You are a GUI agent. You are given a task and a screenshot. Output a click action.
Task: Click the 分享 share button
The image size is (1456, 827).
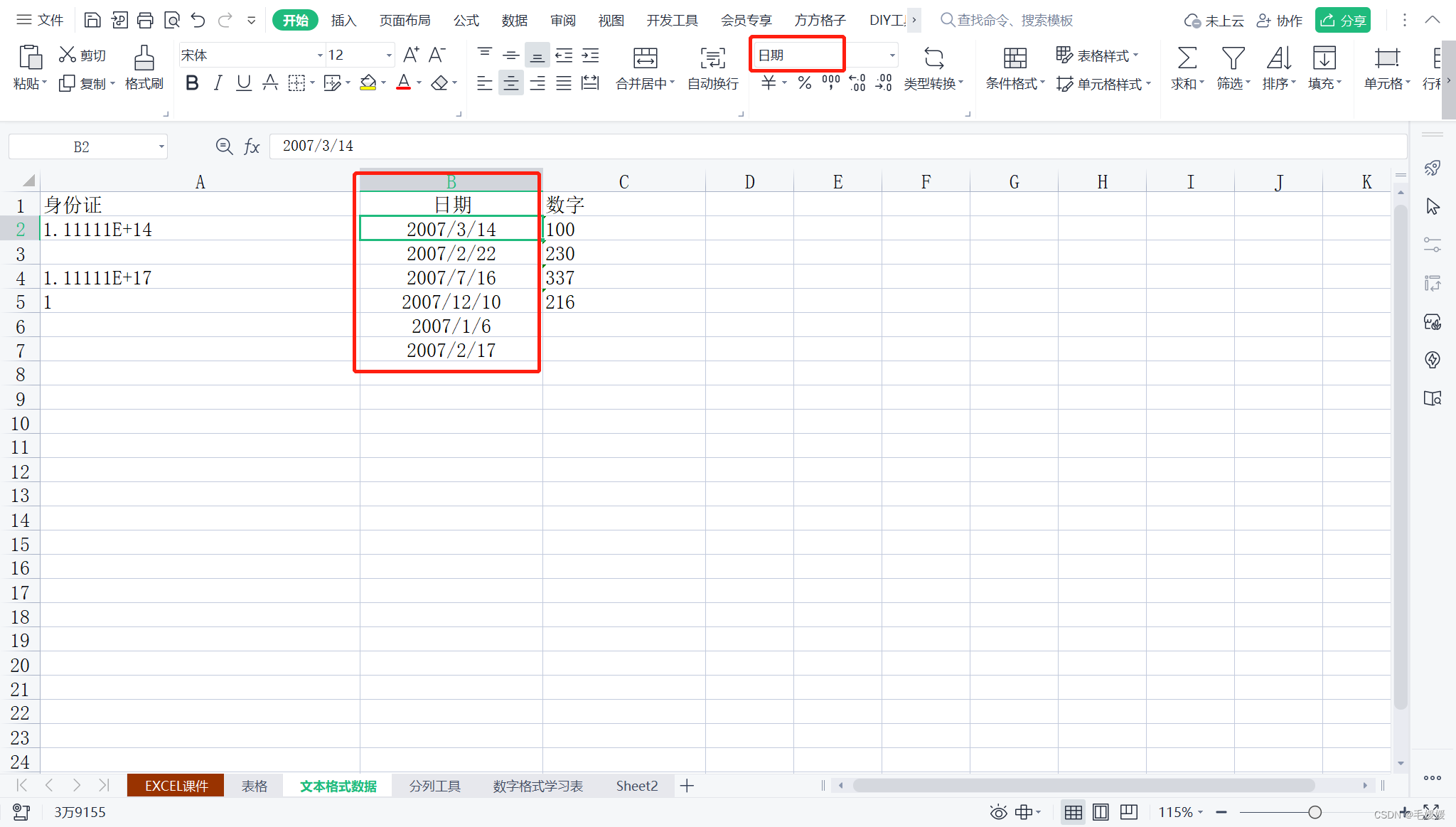(1343, 21)
